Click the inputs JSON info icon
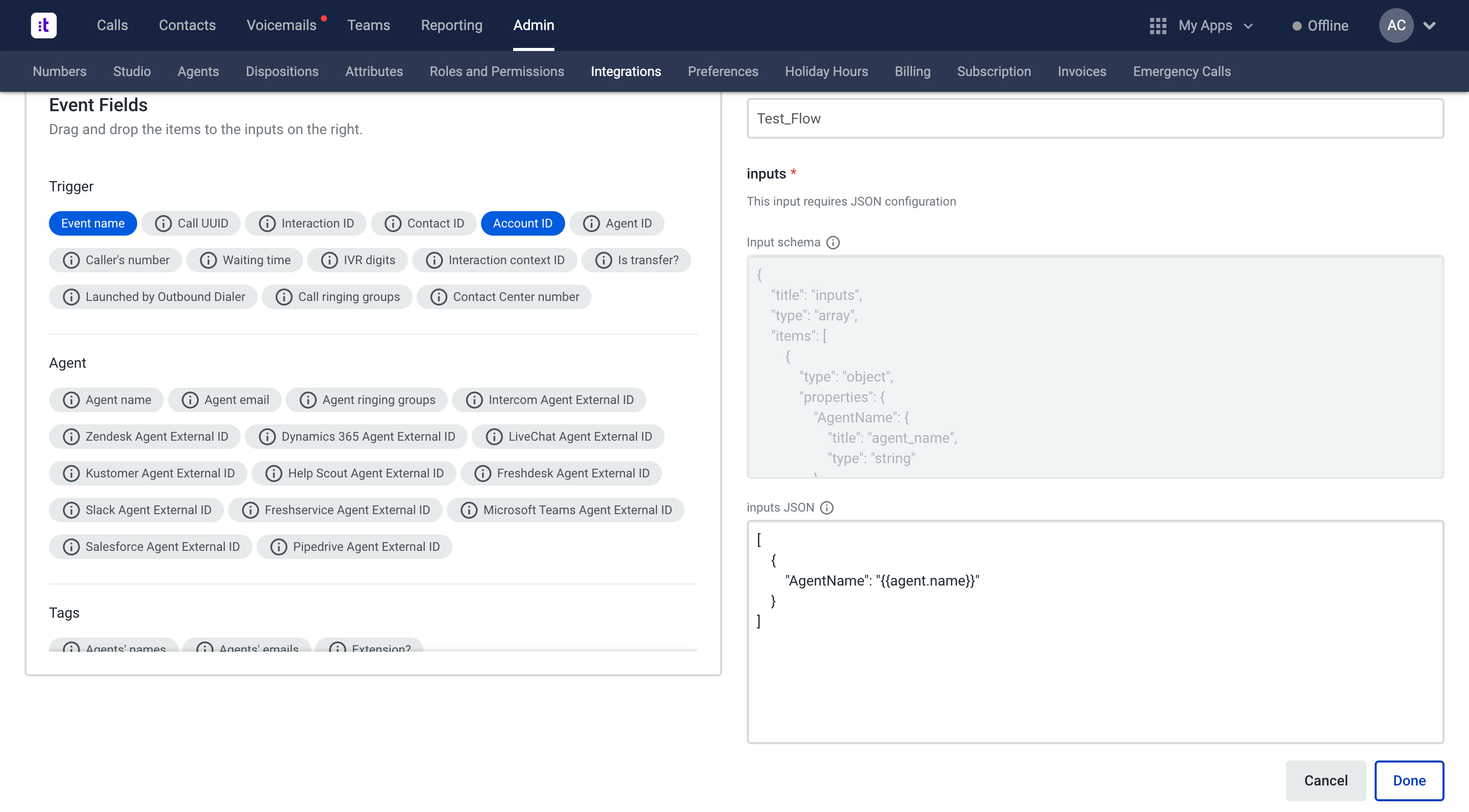The height and width of the screenshot is (812, 1469). click(827, 508)
